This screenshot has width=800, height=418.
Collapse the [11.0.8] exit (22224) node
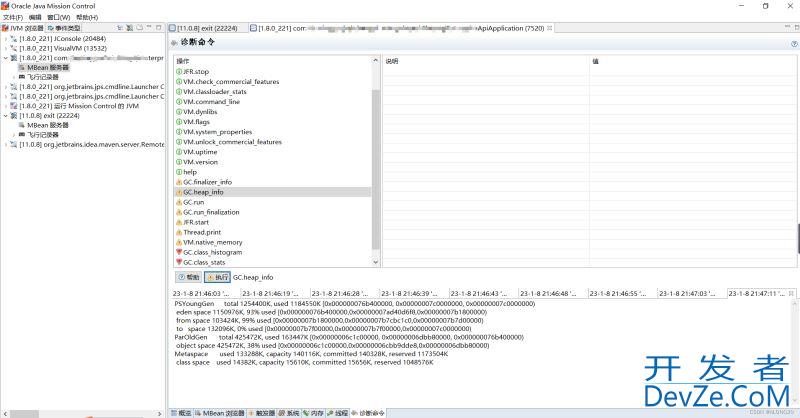[x=6, y=116]
